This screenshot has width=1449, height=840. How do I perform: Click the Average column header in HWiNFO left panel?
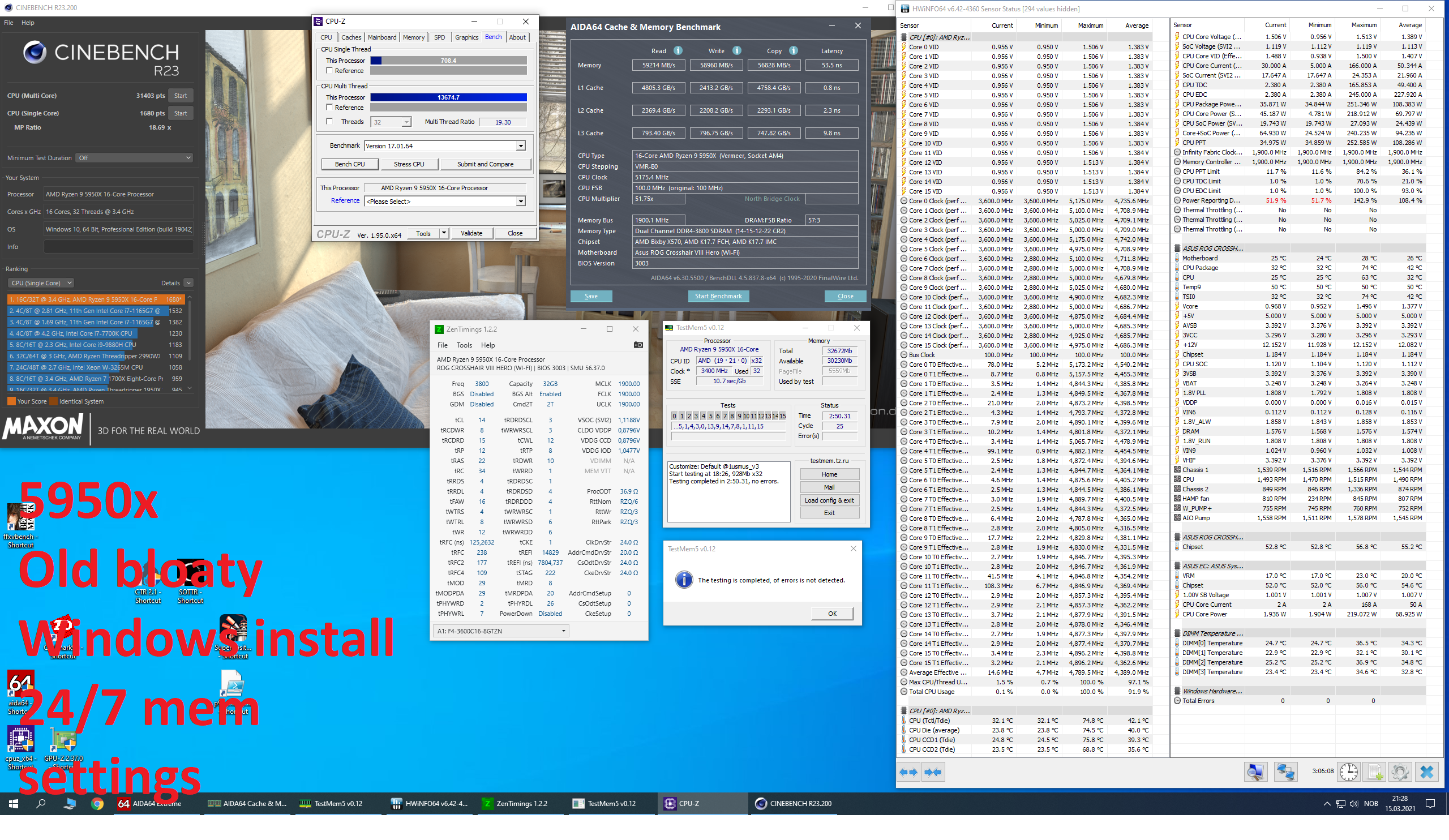coord(1136,25)
